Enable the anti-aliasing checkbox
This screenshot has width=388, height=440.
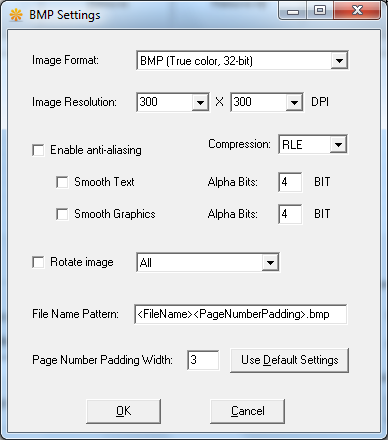[38, 150]
